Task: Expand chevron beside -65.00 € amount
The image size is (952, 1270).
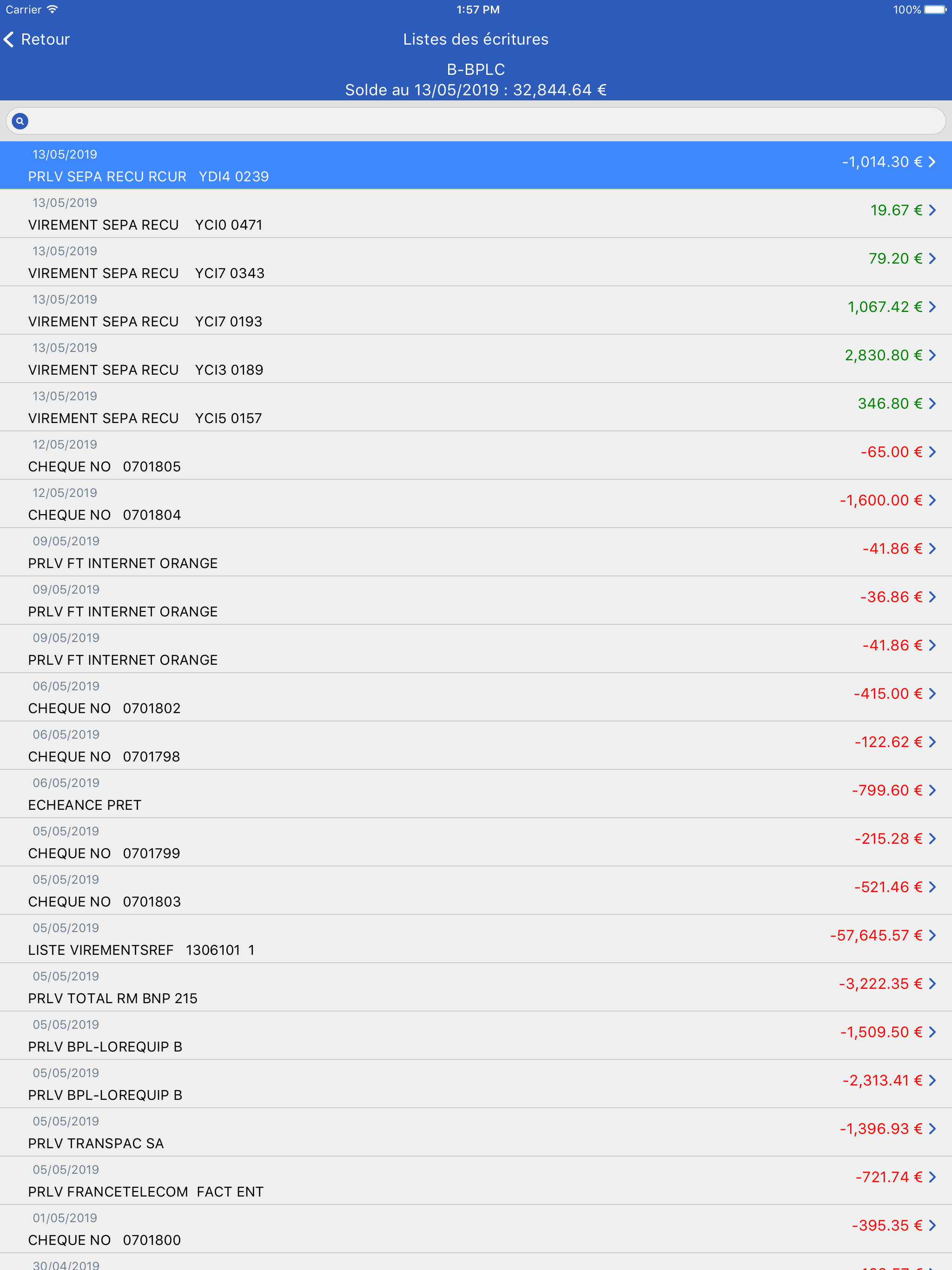Action: [x=932, y=452]
